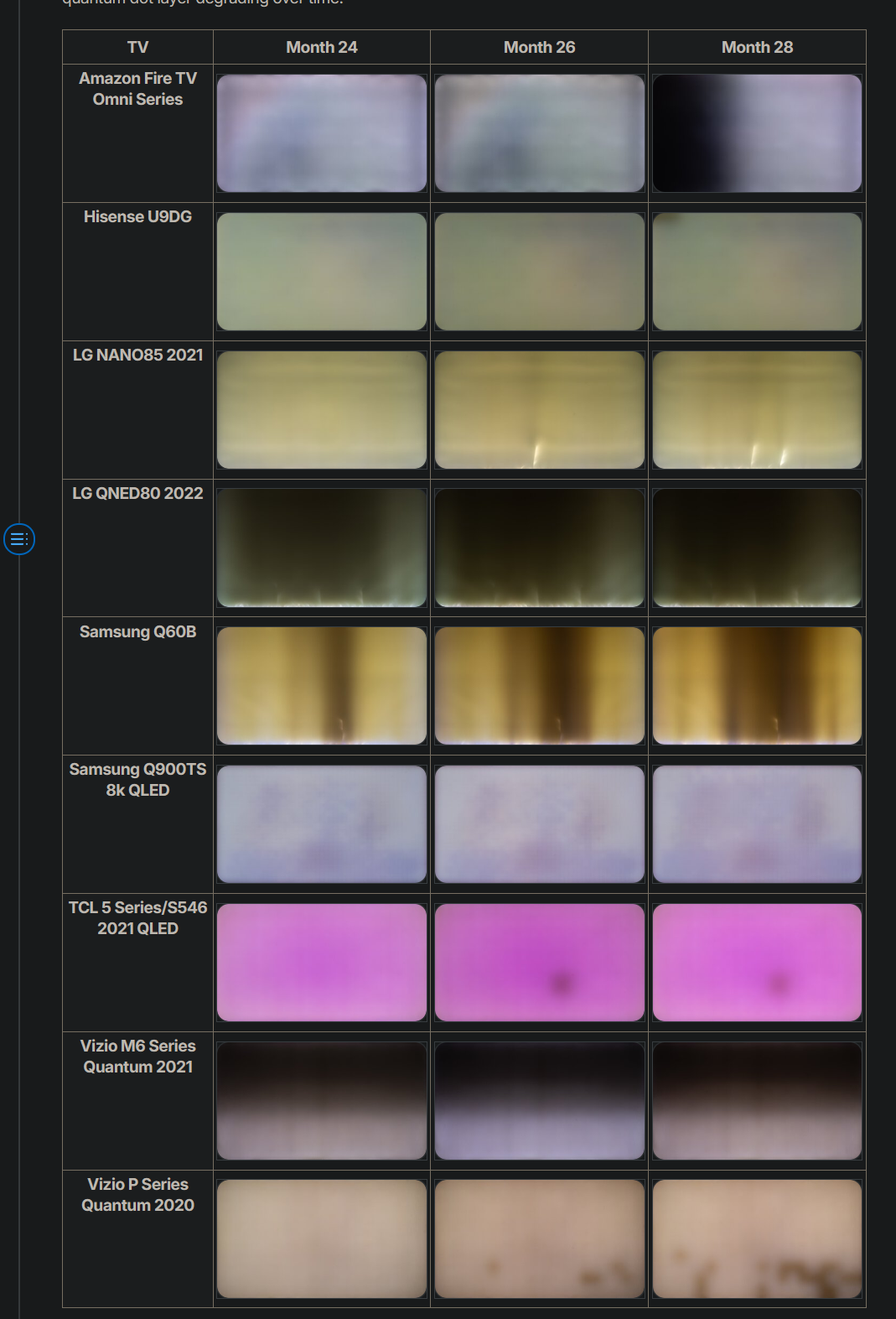This screenshot has width=896, height=1319.
Task: Open Samsung Q60B Month 24 image
Action: [322, 686]
